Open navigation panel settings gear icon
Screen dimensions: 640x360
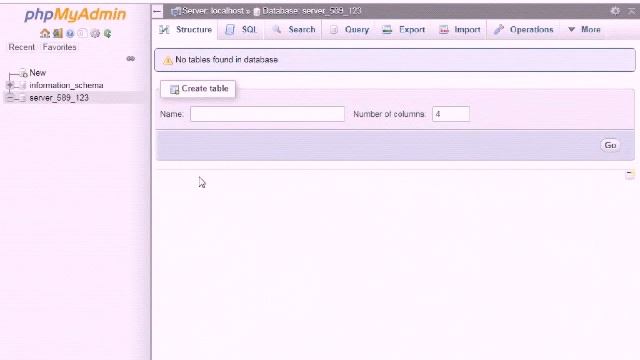tap(95, 33)
